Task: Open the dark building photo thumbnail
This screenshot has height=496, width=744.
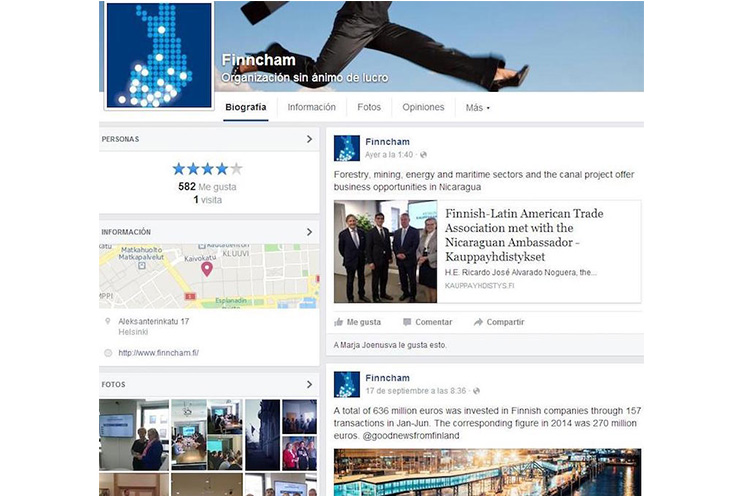Action: pyautogui.click(x=262, y=435)
